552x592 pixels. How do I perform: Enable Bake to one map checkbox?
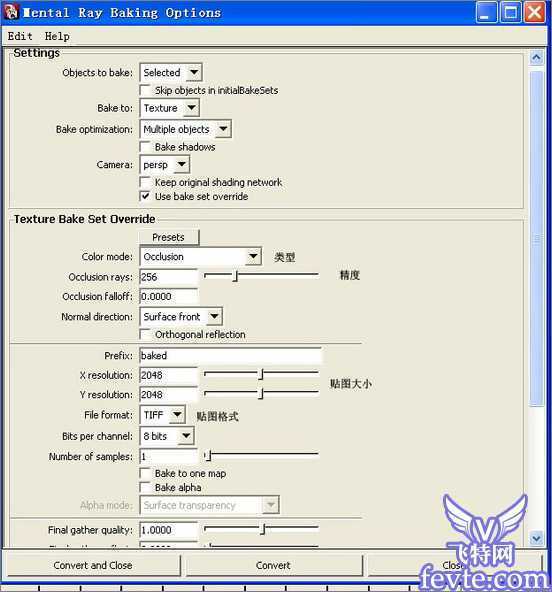pyautogui.click(x=145, y=473)
